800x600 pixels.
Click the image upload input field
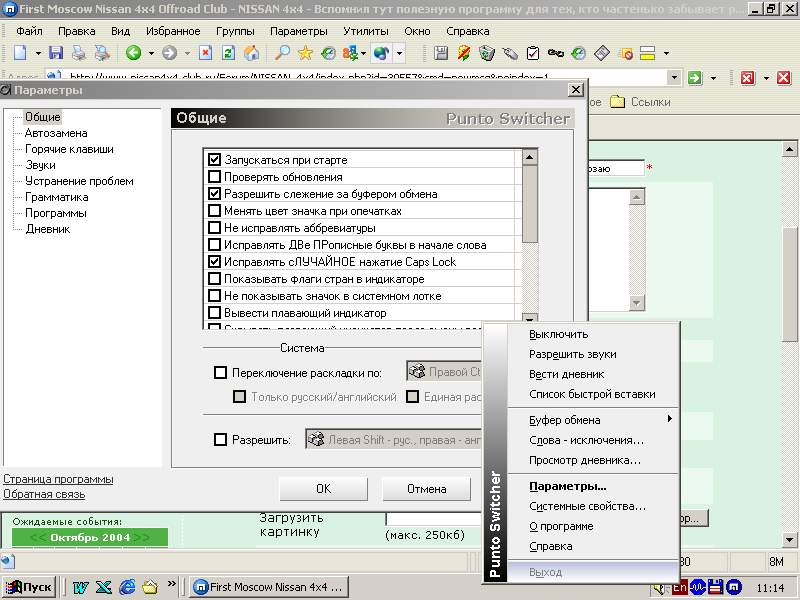point(434,519)
